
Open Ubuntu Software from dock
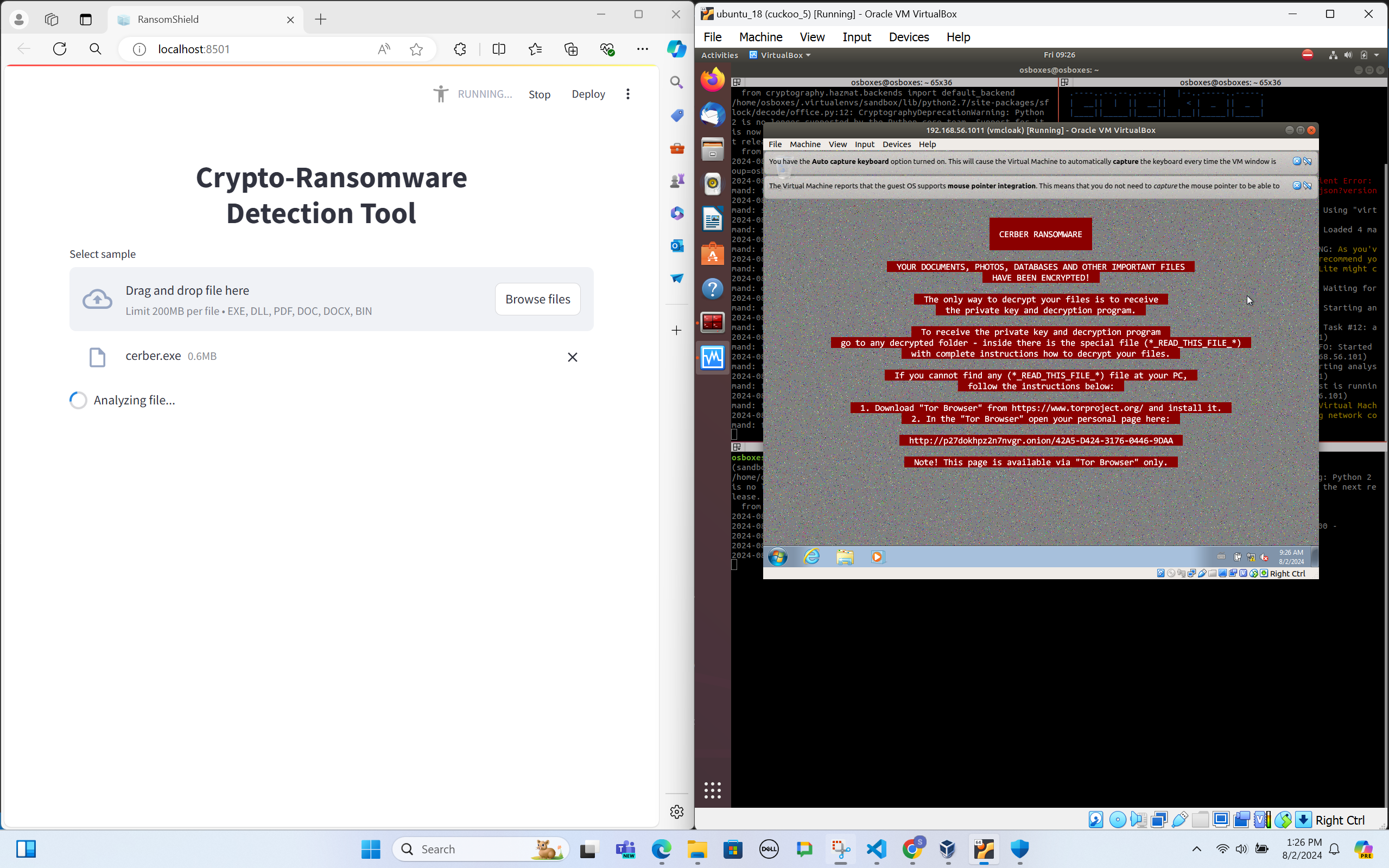[712, 253]
